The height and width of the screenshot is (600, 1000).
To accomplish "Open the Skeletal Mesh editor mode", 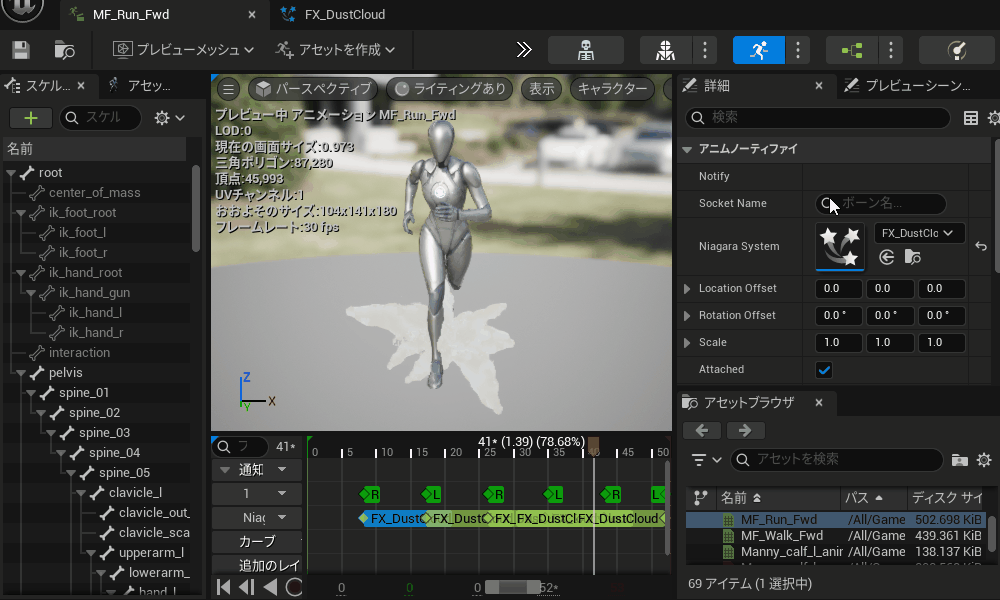I will [x=663, y=50].
